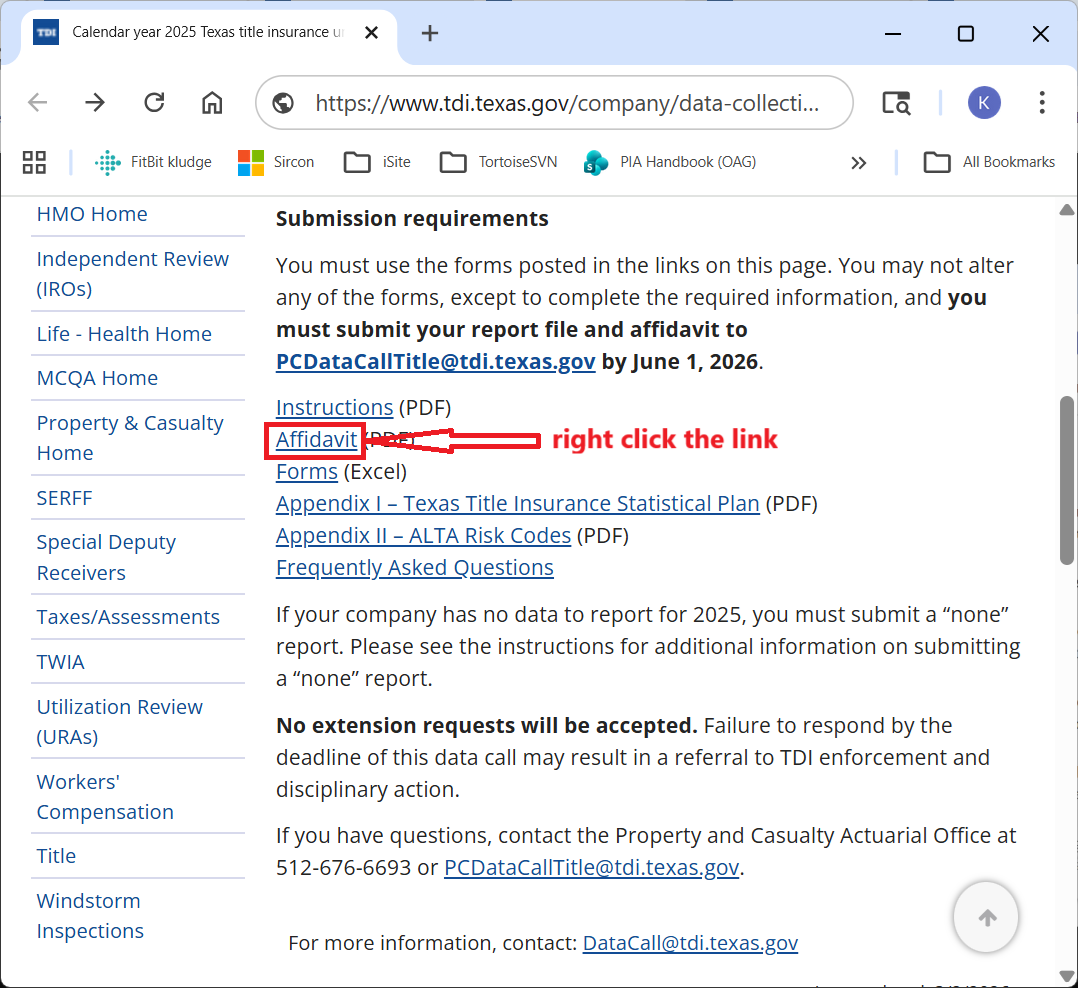Expand hidden bookmarks with double chevron
1078x988 pixels.
coord(858,163)
